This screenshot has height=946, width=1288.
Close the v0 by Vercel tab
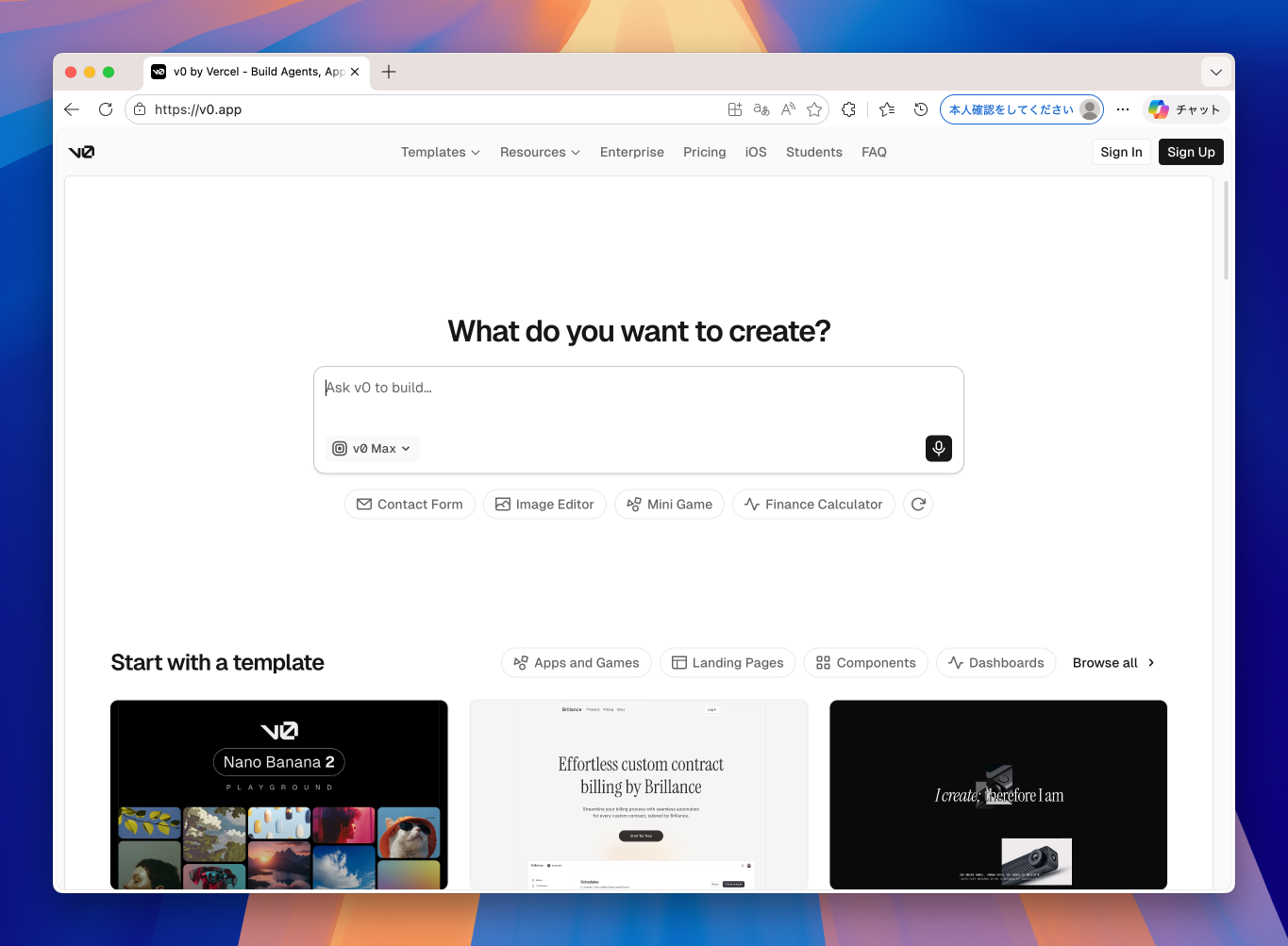(355, 72)
